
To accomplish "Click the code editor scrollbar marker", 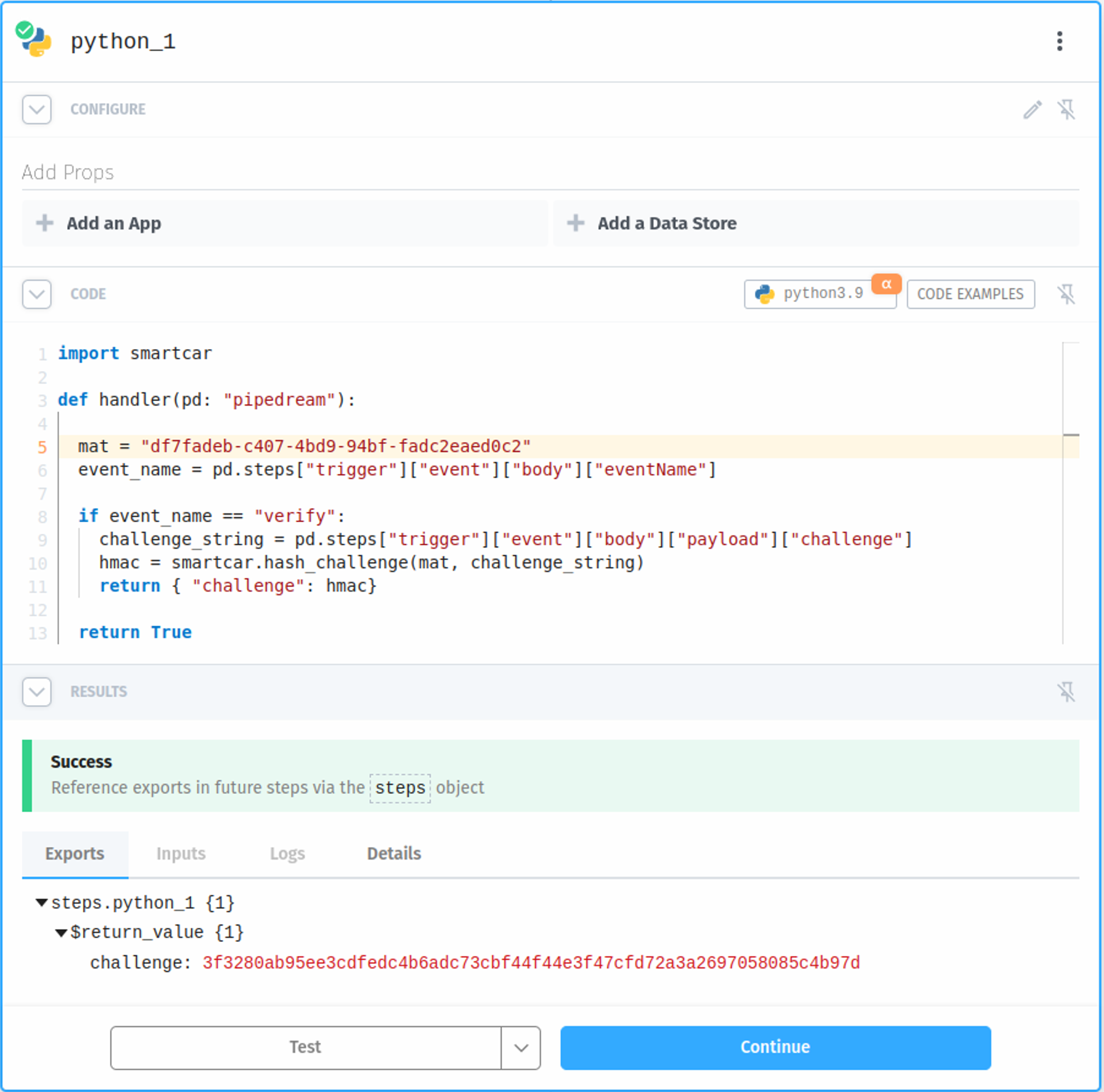I will (x=1071, y=435).
